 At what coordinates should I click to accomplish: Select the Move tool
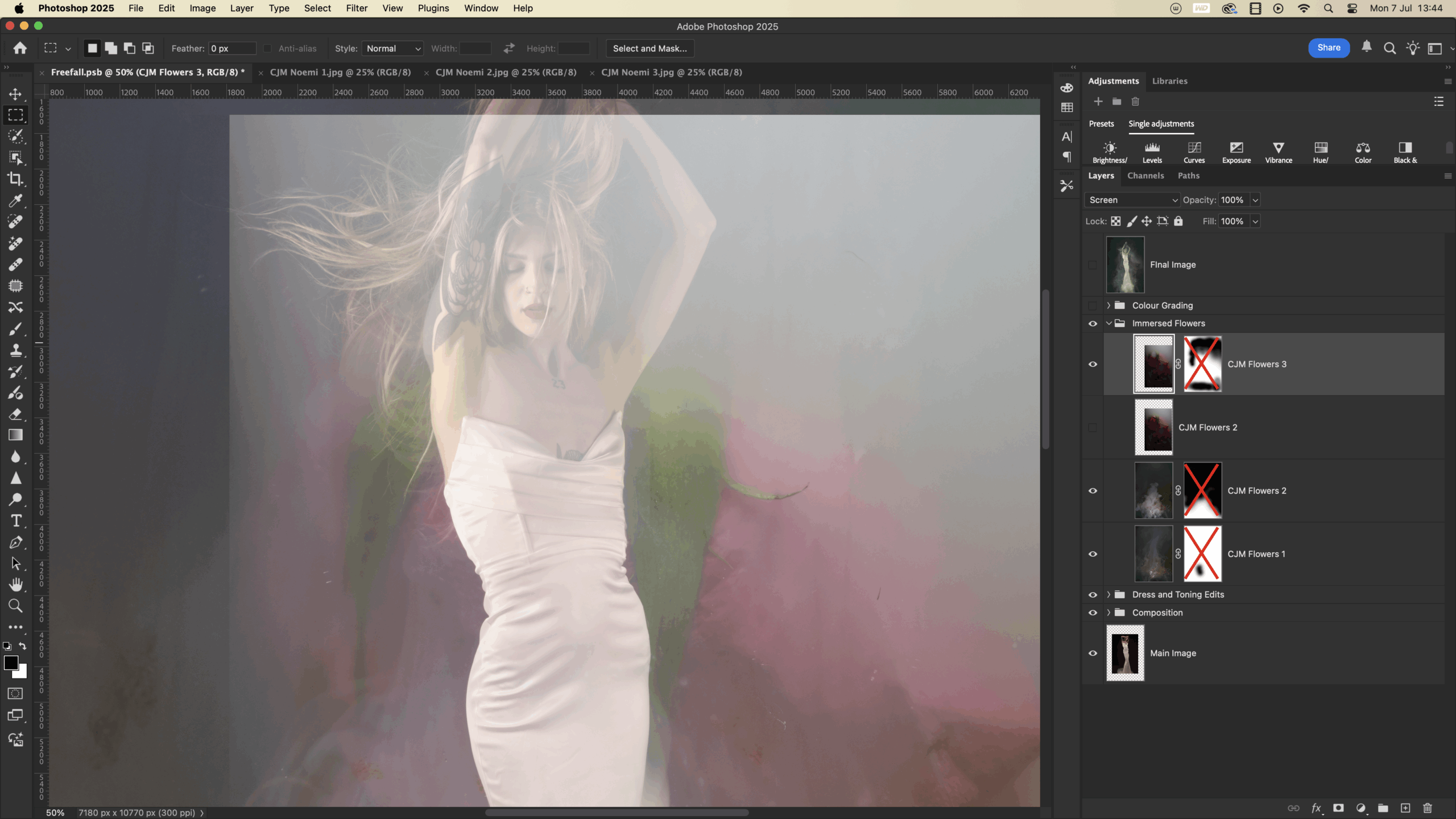coord(15,94)
